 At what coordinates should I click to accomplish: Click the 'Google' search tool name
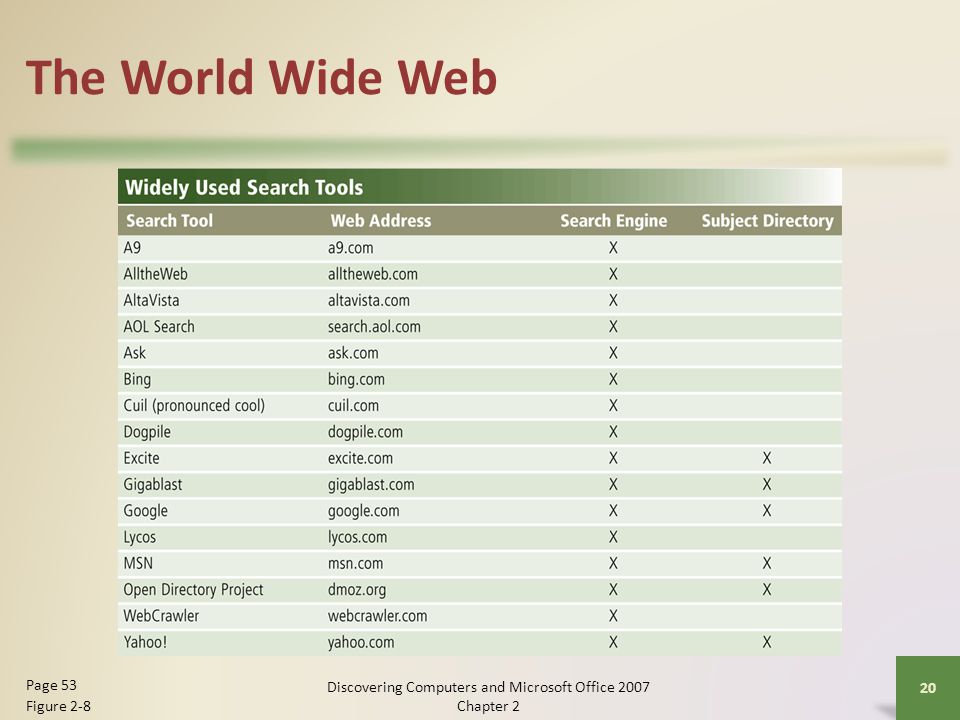[x=145, y=511]
